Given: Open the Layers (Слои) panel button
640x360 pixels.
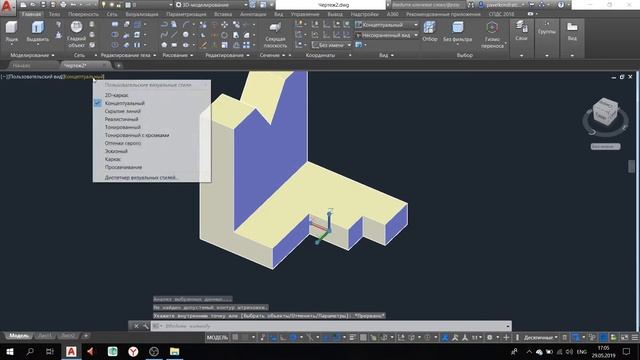Looking at the screenshot, I should 521,31.
